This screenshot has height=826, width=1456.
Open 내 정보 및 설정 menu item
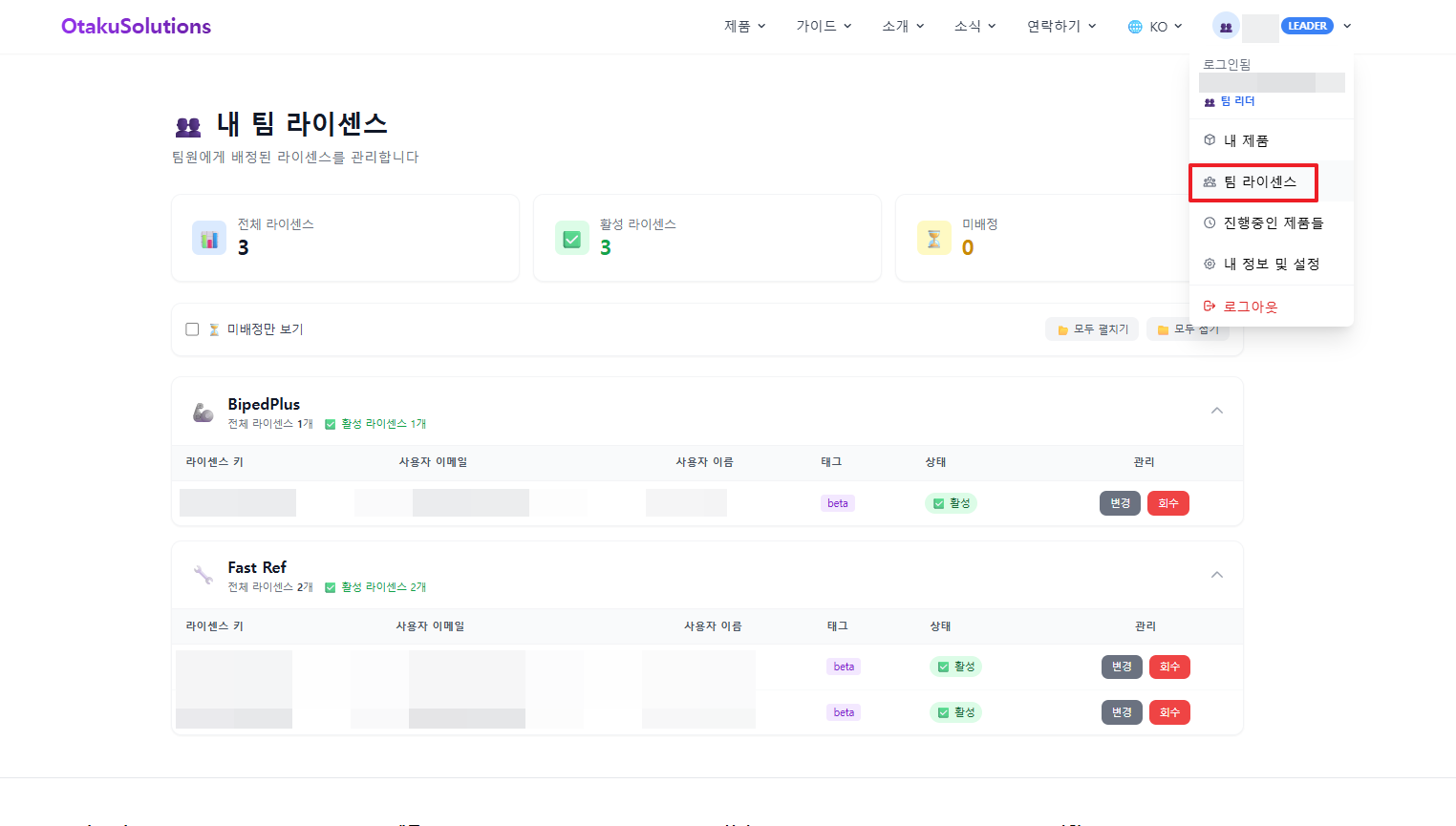(1271, 264)
